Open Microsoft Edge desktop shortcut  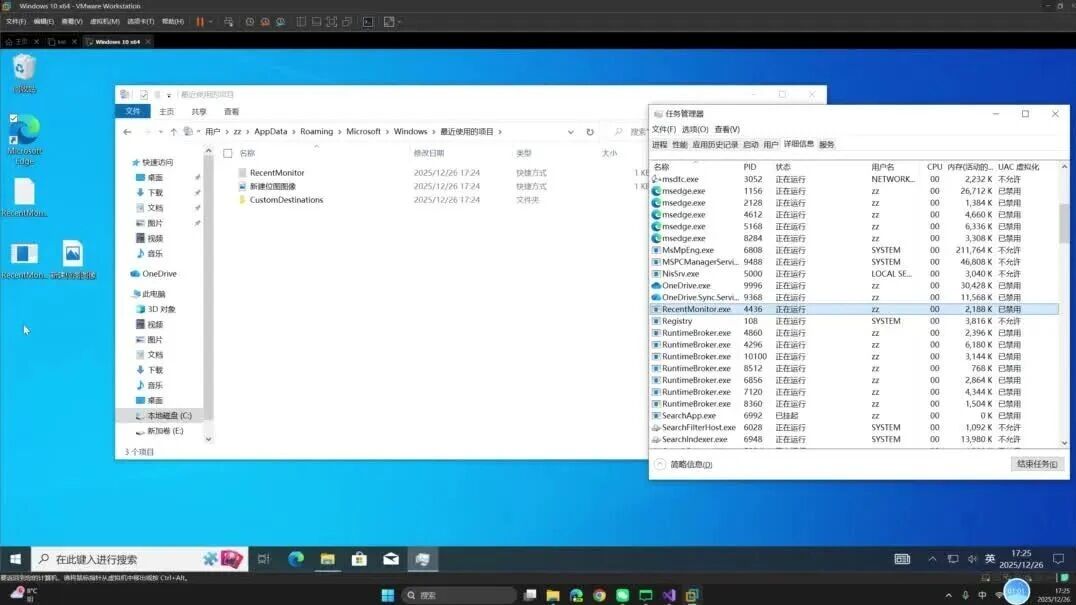[24, 140]
